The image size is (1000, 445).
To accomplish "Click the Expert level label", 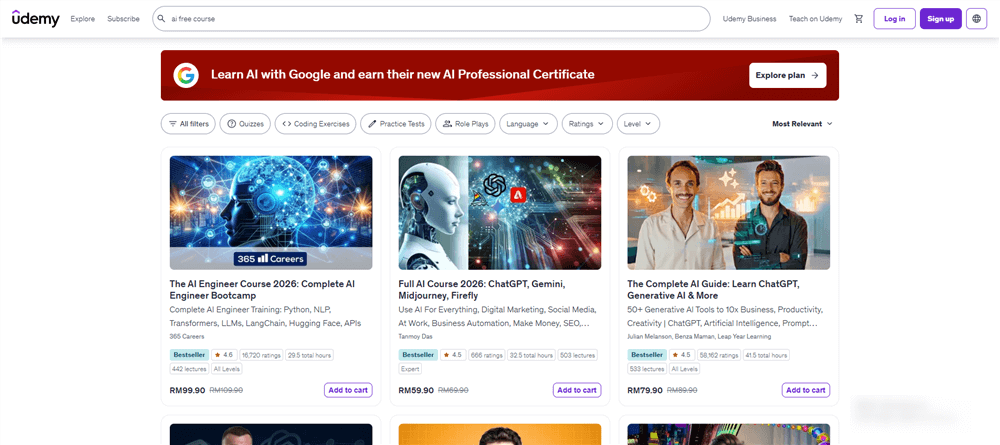I will pyautogui.click(x=409, y=368).
